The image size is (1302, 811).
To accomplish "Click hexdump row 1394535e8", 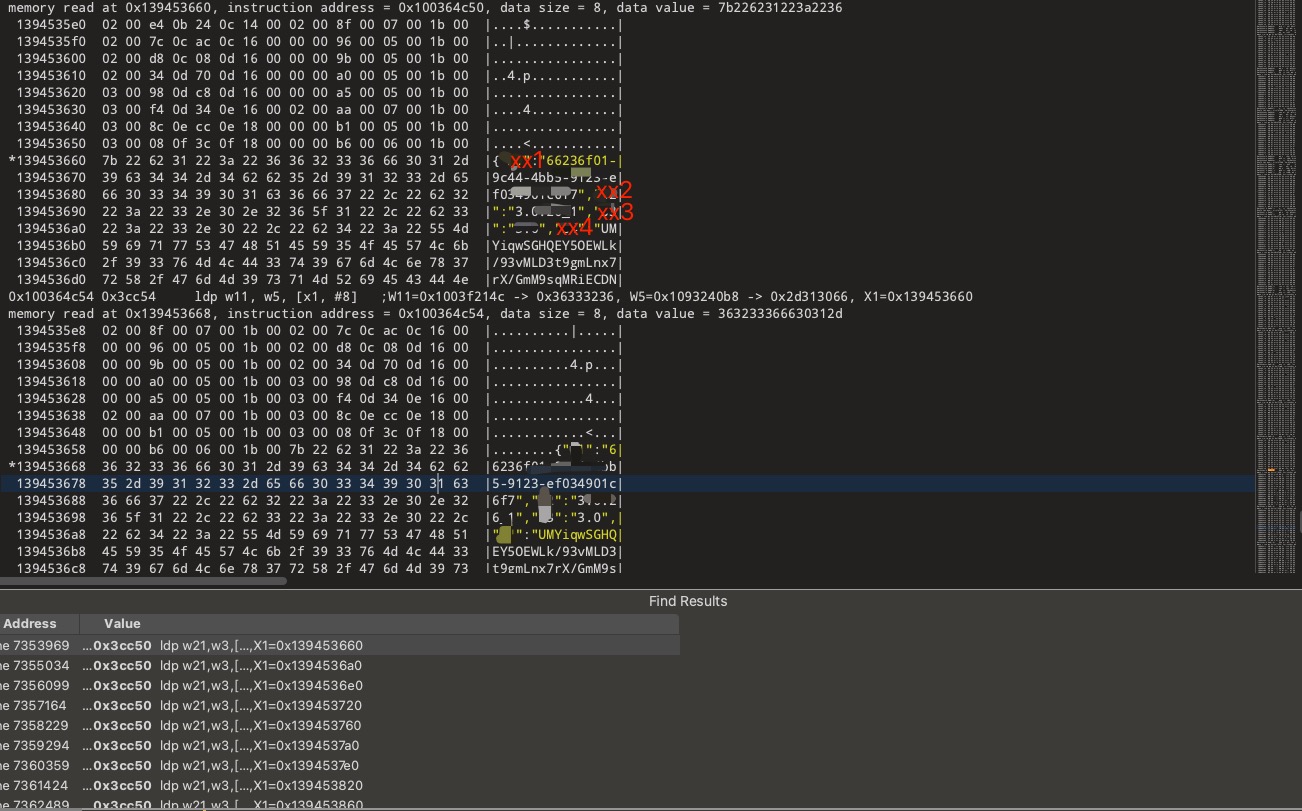I will point(319,331).
